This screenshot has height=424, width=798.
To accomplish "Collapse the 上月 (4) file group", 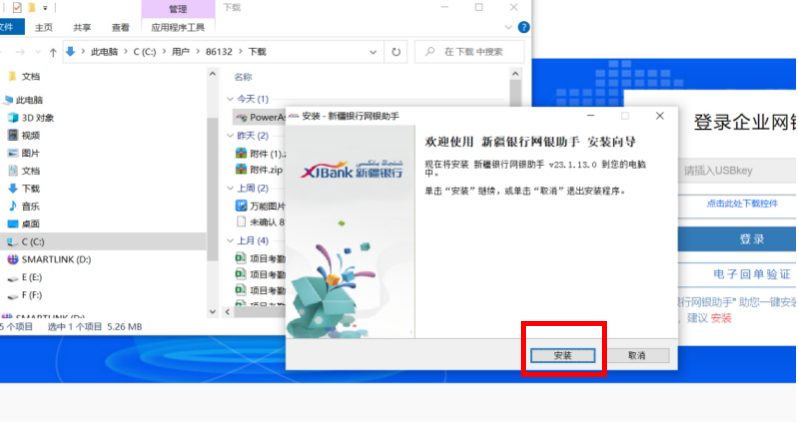I will 230,240.
